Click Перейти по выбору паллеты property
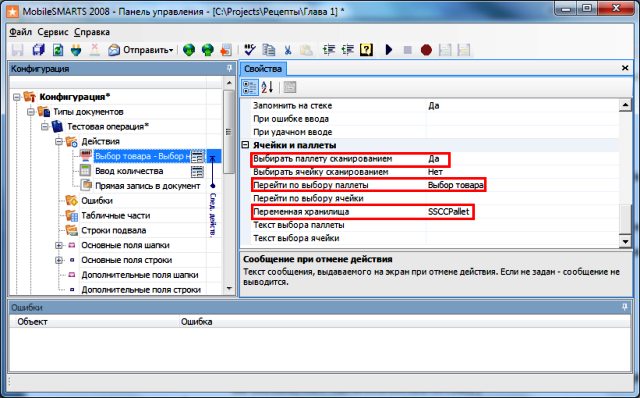Image resolution: width=640 pixels, height=398 pixels. pyautogui.click(x=311, y=185)
